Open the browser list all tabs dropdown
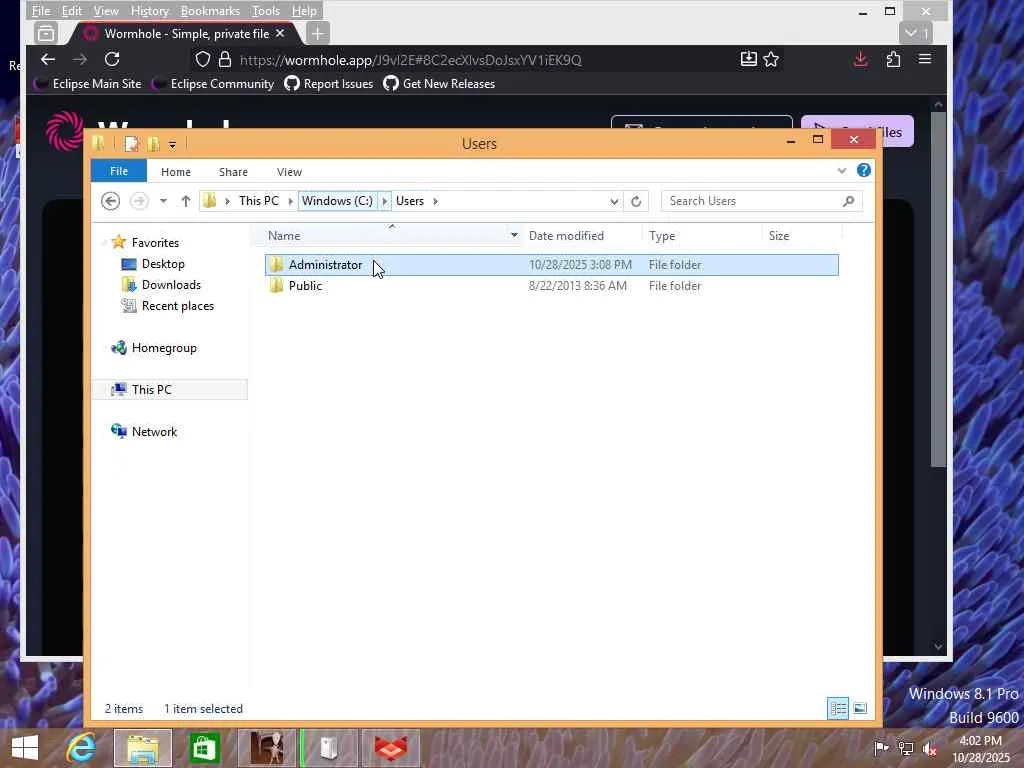 (916, 33)
